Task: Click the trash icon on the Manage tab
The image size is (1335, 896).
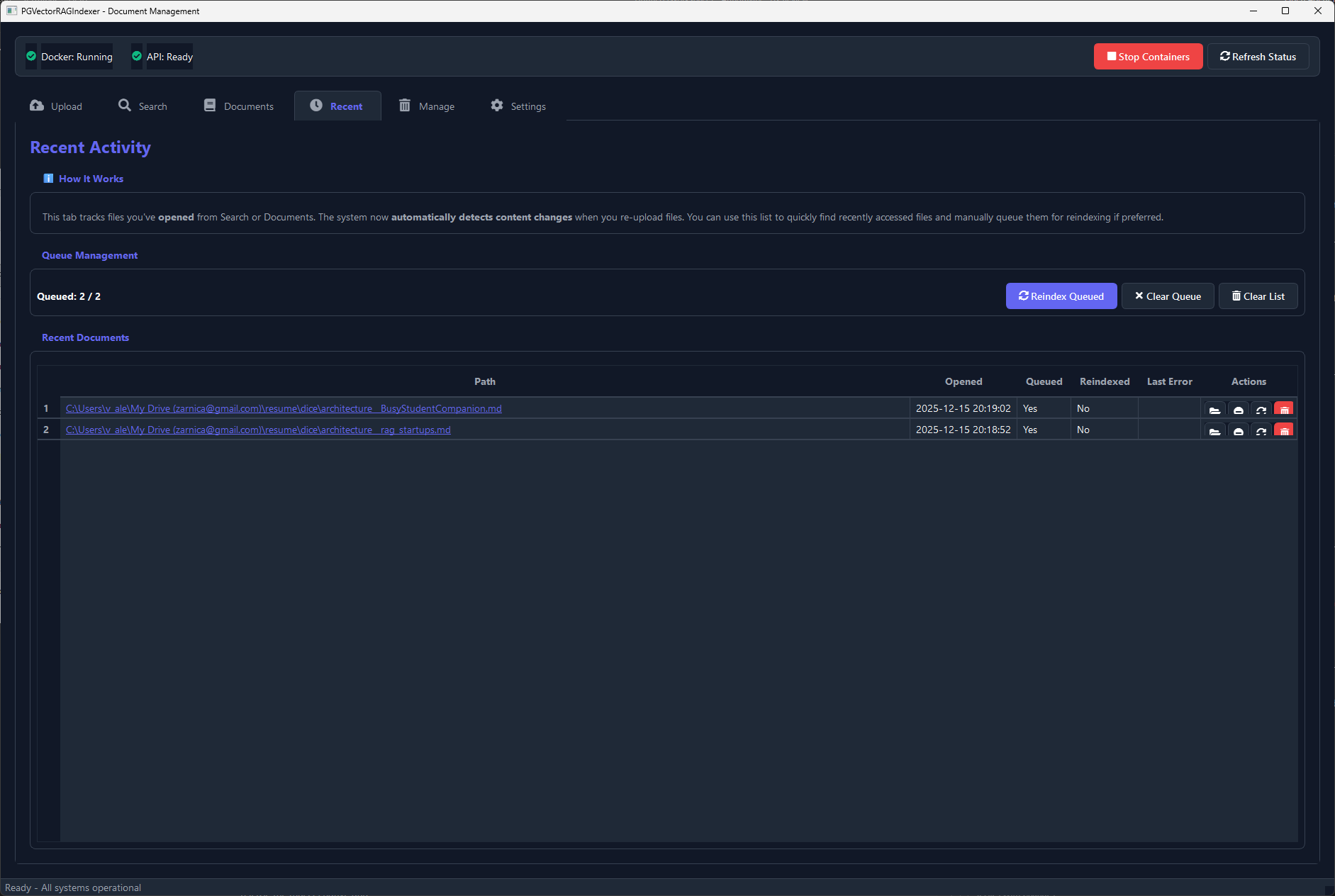Action: (406, 106)
